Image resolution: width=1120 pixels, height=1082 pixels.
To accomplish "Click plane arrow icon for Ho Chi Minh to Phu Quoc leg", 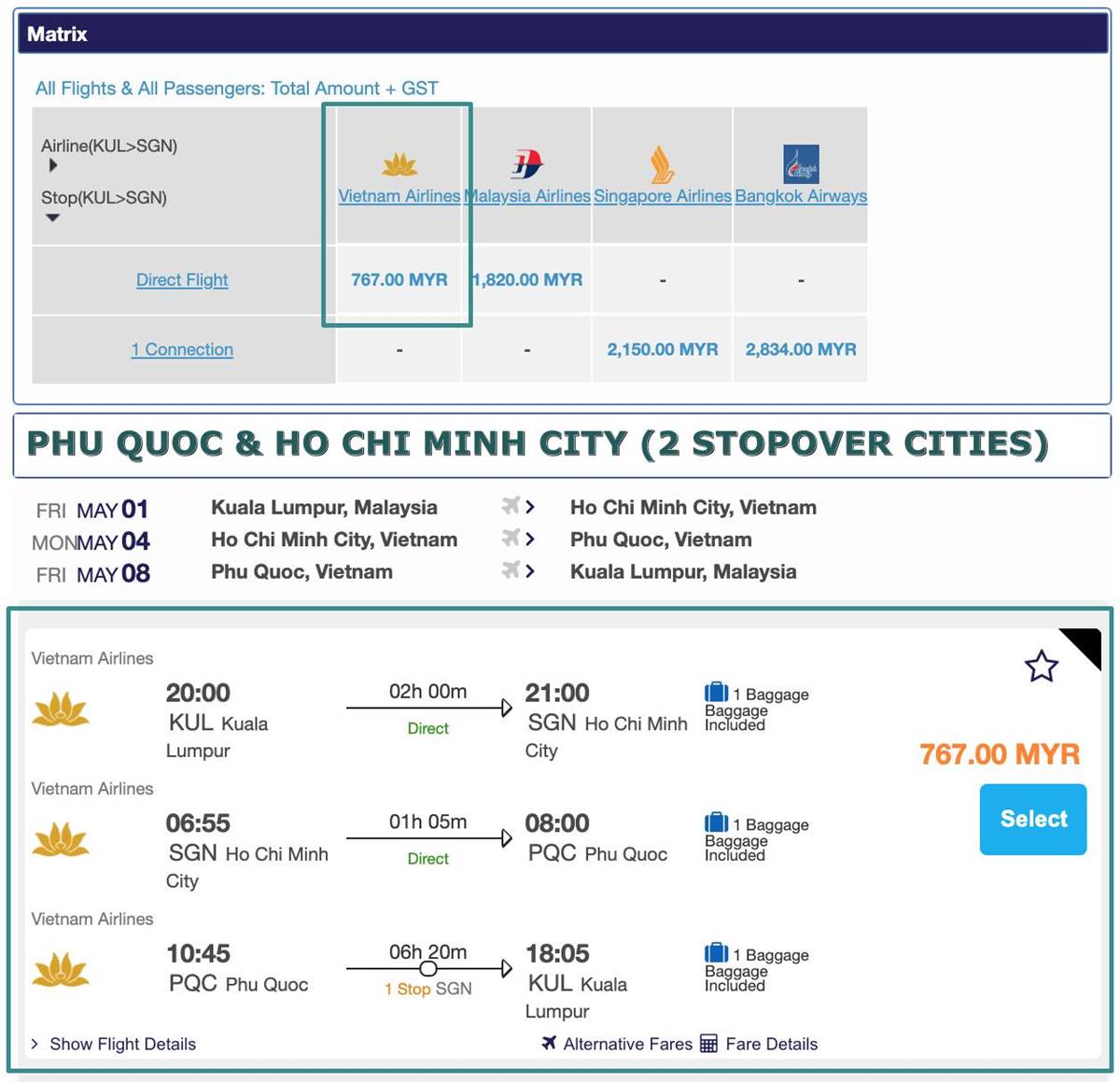I will (x=518, y=538).
